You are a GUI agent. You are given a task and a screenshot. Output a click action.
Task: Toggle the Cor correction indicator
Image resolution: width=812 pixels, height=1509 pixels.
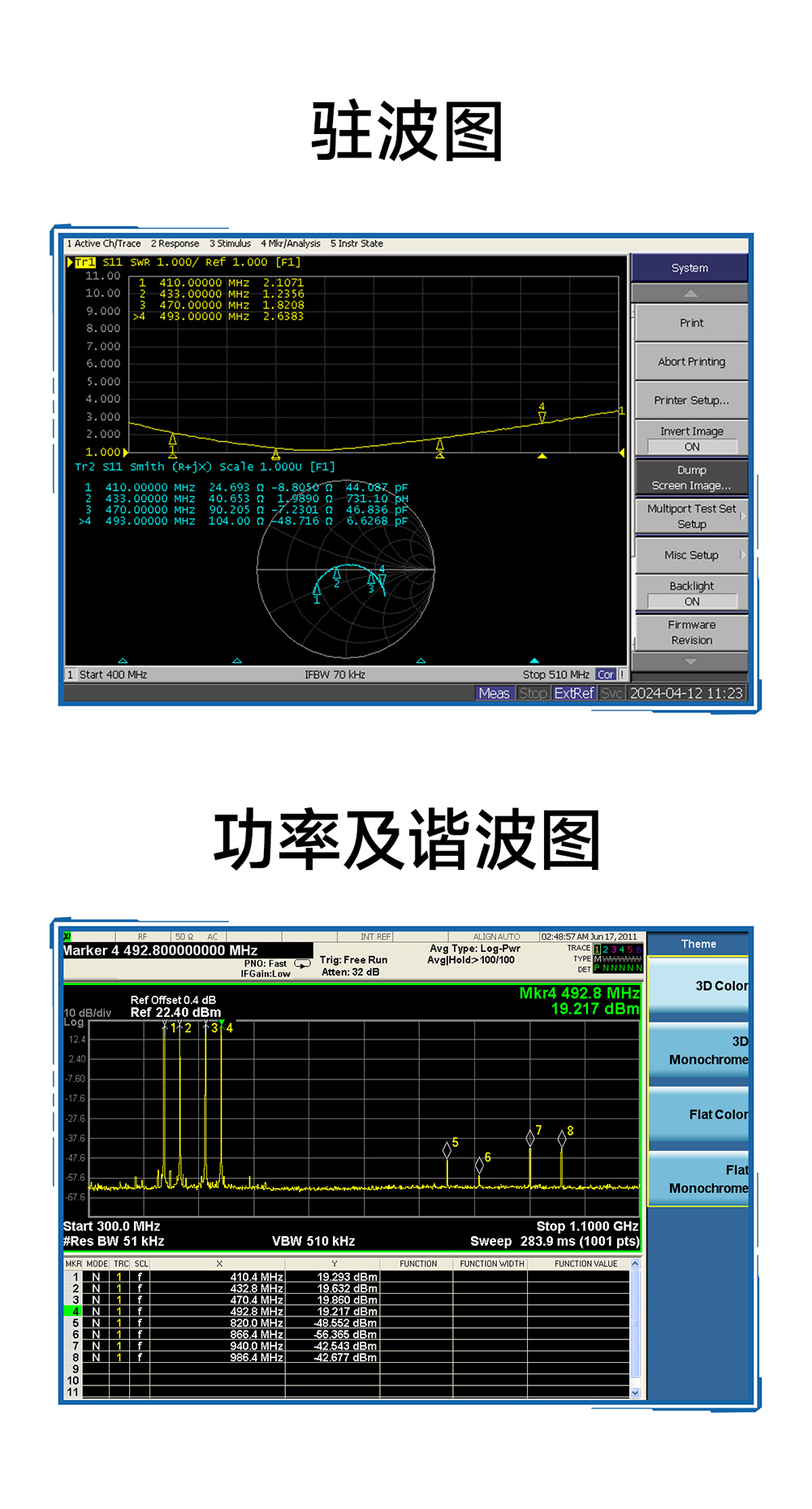(x=606, y=674)
